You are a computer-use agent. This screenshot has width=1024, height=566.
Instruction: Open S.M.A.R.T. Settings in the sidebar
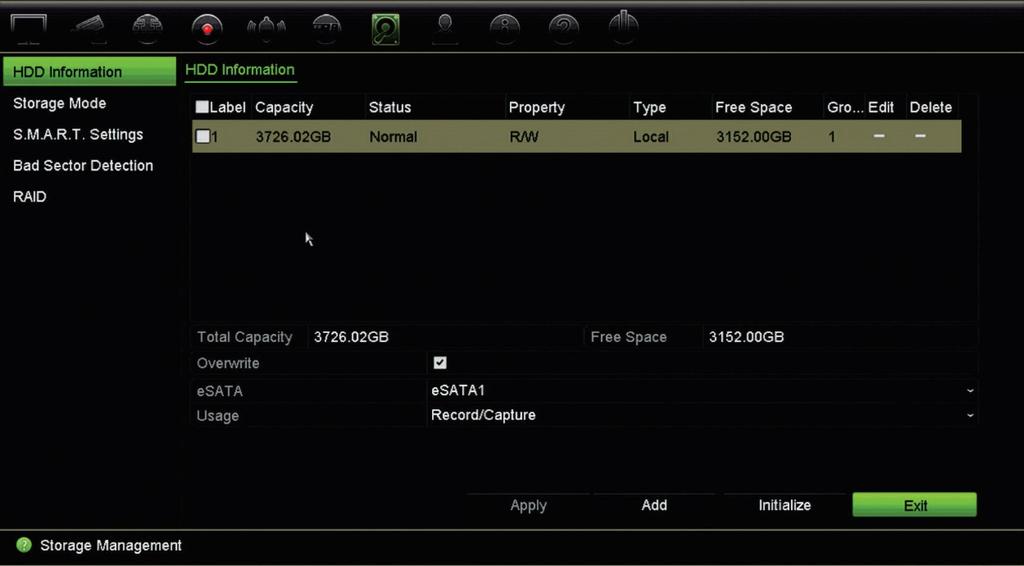pyautogui.click(x=78, y=134)
